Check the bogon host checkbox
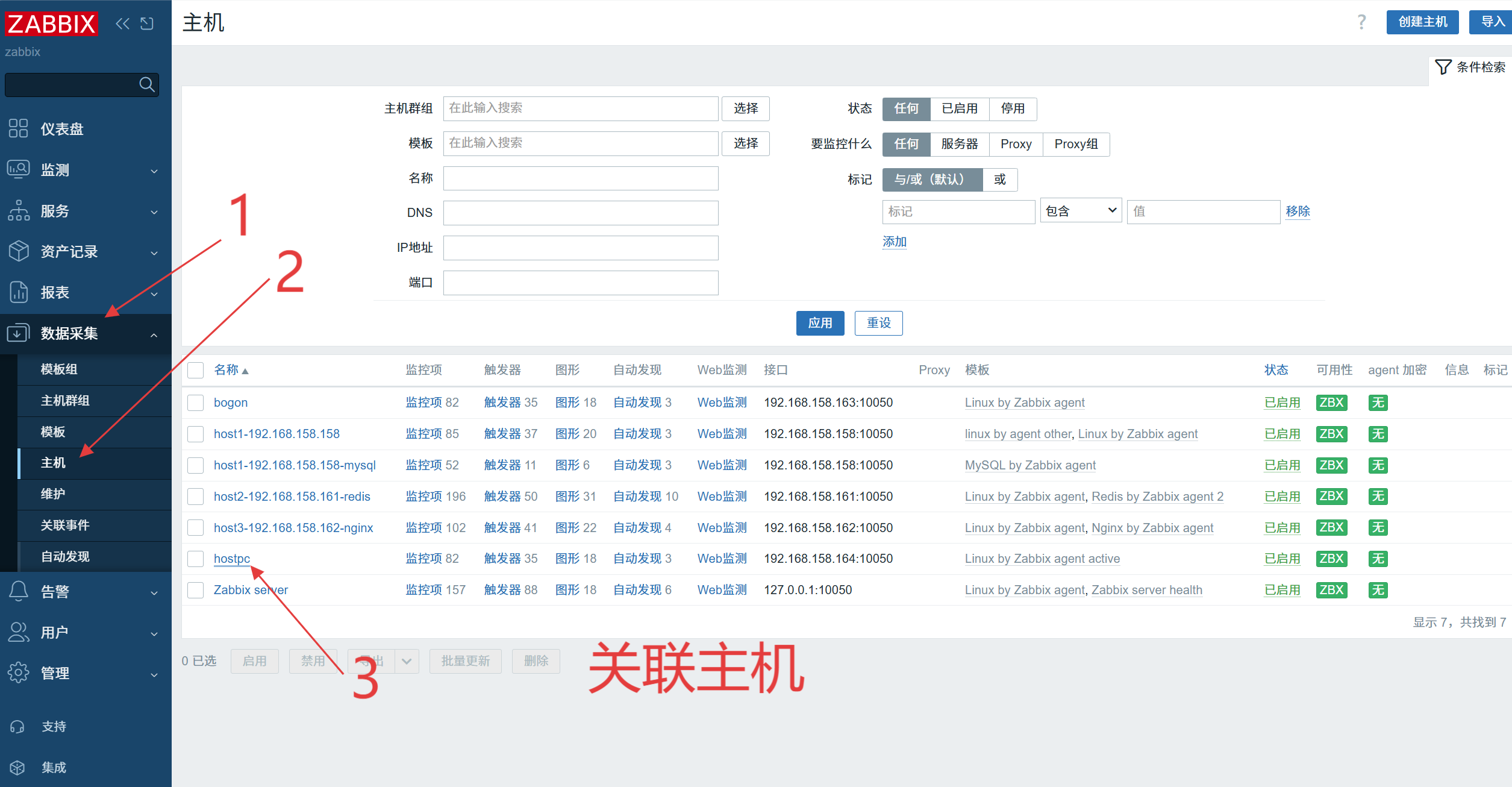 click(195, 403)
